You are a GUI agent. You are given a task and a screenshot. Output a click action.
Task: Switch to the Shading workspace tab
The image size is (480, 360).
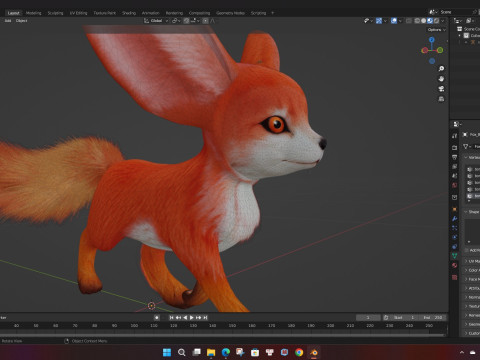[129, 13]
